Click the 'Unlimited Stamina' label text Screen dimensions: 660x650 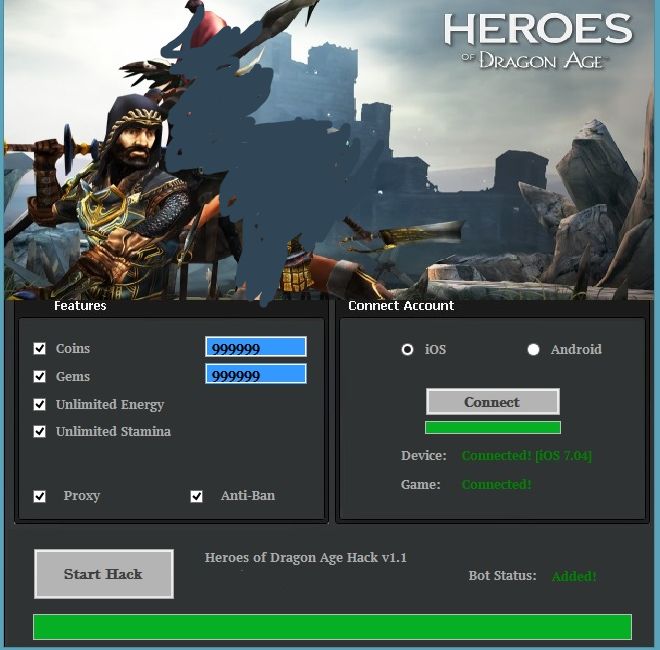(113, 432)
